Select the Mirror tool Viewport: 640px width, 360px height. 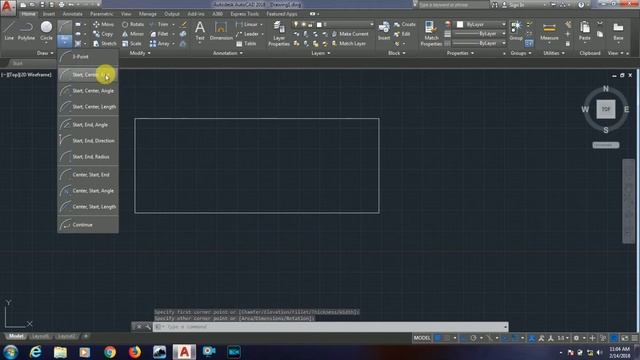[133, 34]
